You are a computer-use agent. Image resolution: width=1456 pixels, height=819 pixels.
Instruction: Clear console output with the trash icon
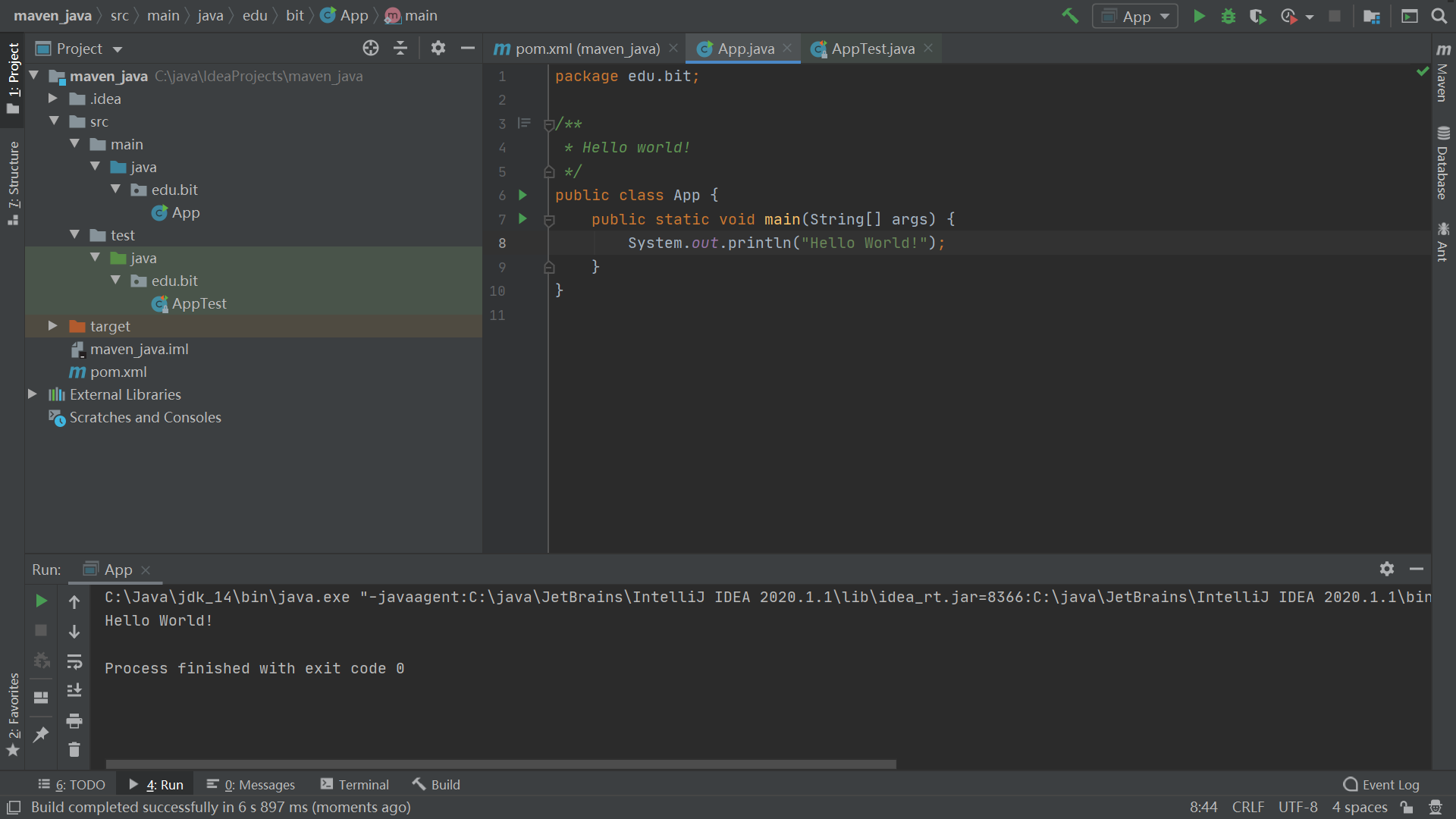74,749
